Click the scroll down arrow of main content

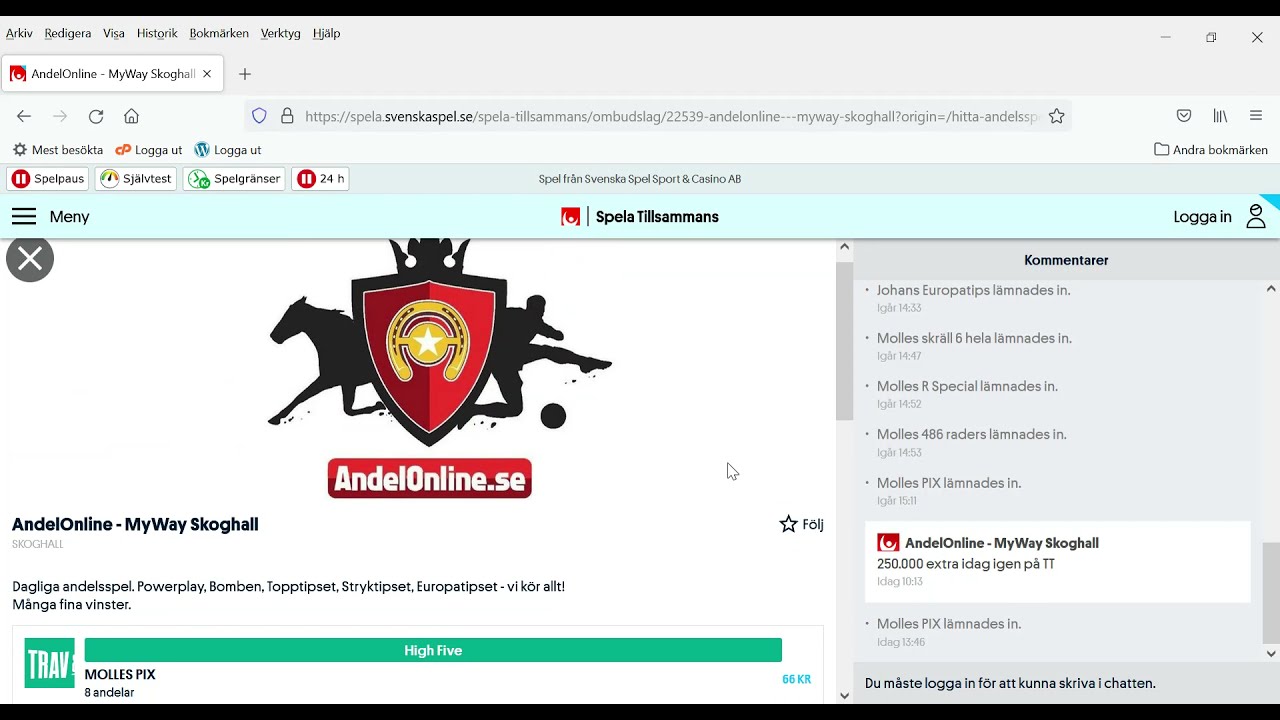[844, 695]
